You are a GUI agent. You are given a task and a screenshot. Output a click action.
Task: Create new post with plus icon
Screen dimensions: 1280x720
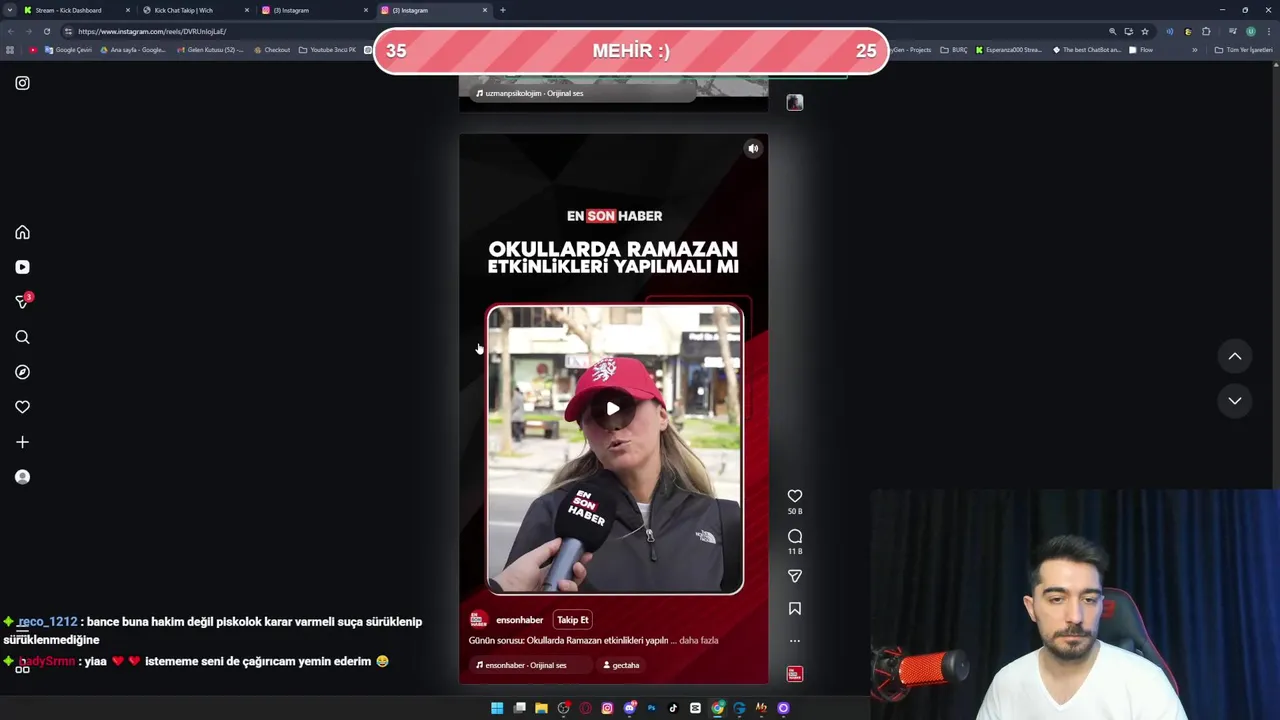(22, 442)
